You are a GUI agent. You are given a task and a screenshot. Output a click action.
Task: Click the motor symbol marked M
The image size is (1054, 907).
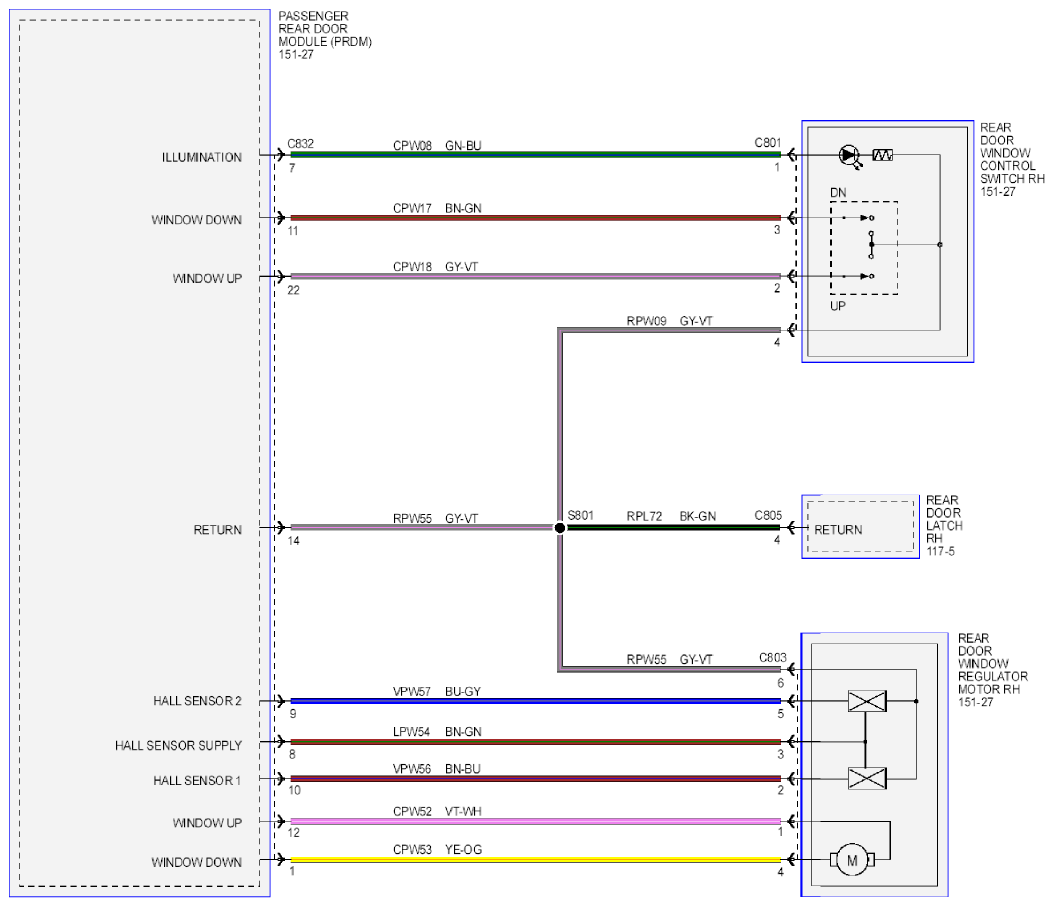[x=852, y=860]
